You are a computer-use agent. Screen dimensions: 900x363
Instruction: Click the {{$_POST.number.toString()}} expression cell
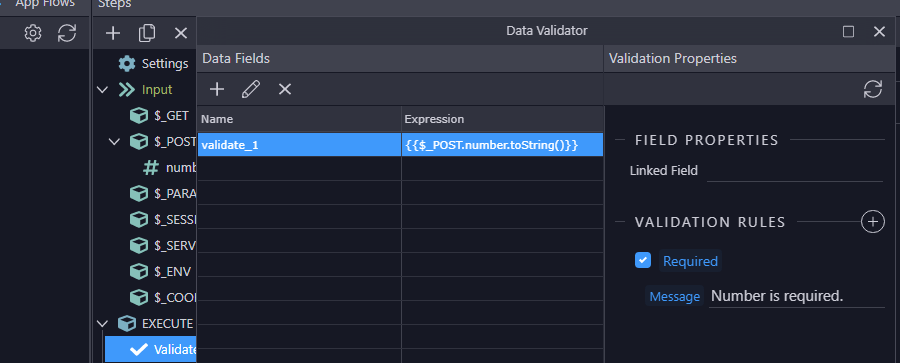pyautogui.click(x=502, y=145)
